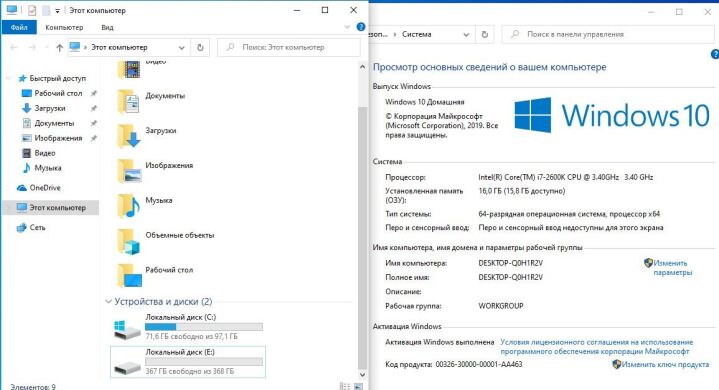
Task: Click the Windows 10 Домашняя edition text
Action: 425,102
